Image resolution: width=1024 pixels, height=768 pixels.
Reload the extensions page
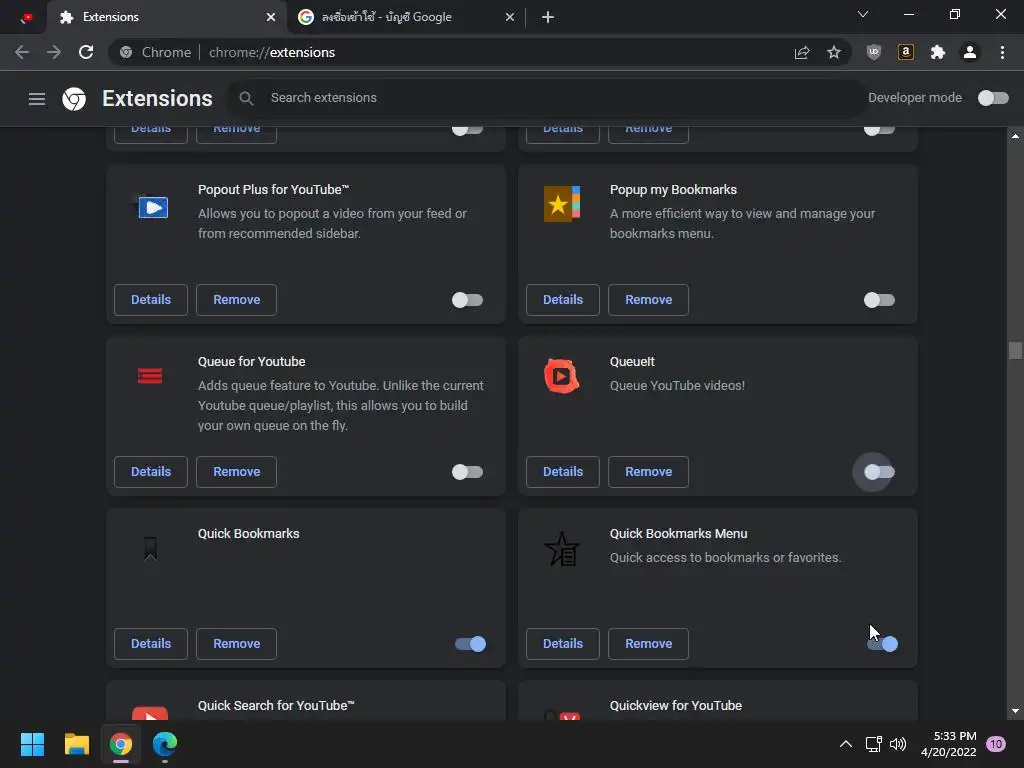(x=86, y=52)
